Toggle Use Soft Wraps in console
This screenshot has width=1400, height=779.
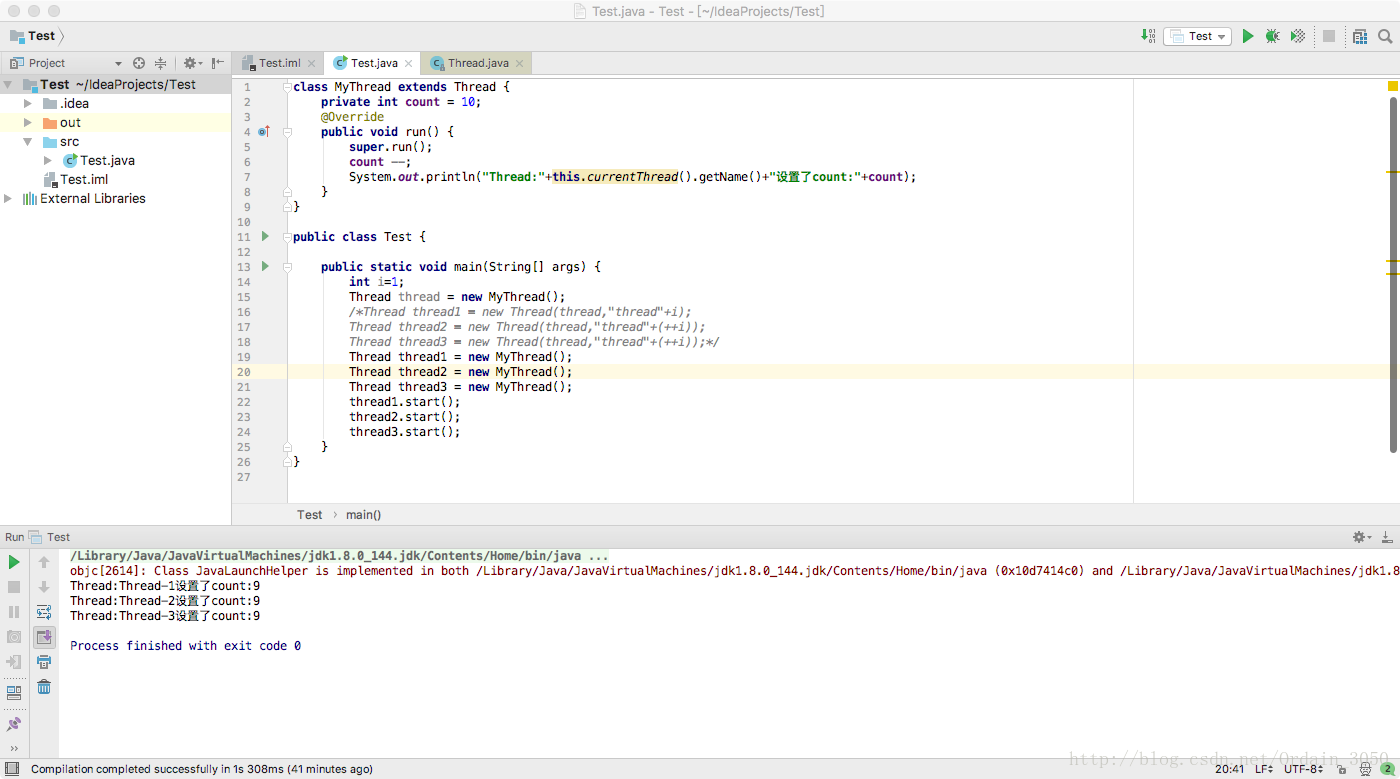click(x=44, y=612)
